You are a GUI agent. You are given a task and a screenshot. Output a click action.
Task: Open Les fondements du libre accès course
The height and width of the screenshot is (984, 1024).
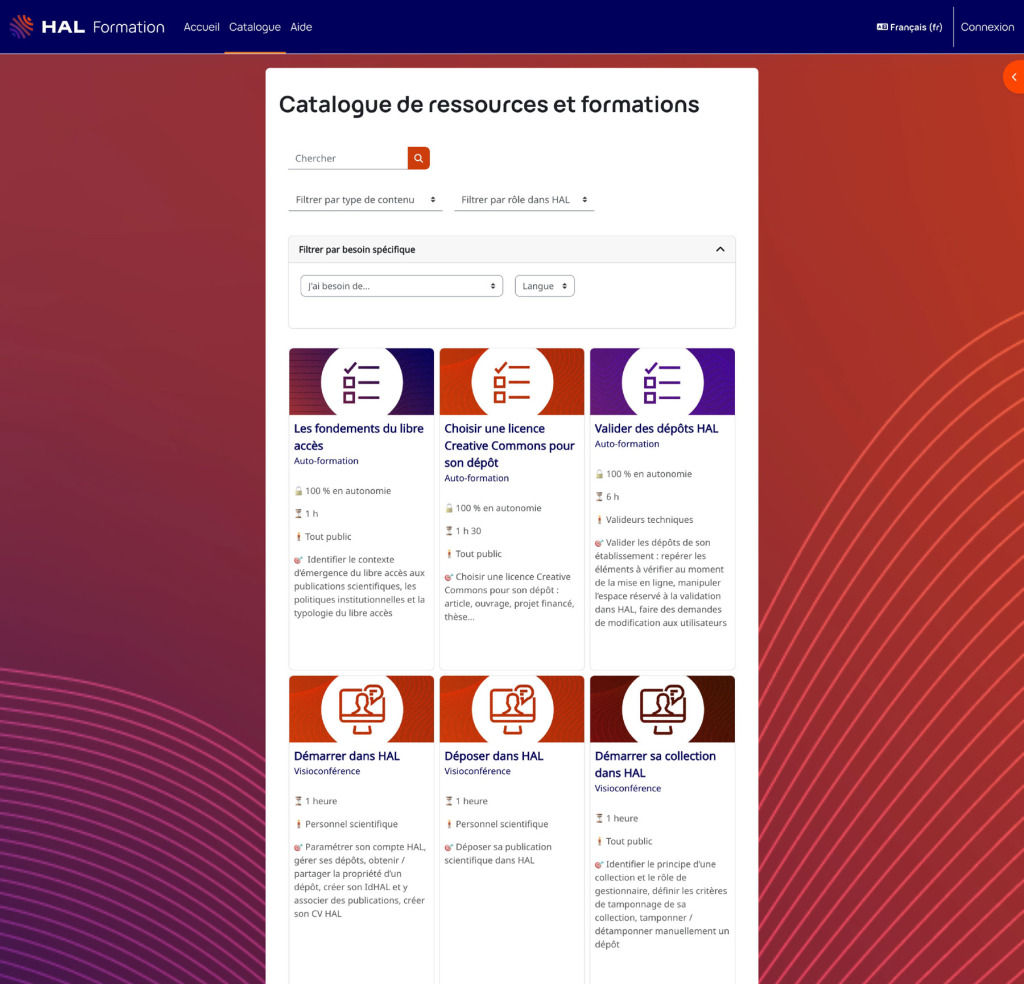[x=359, y=437]
